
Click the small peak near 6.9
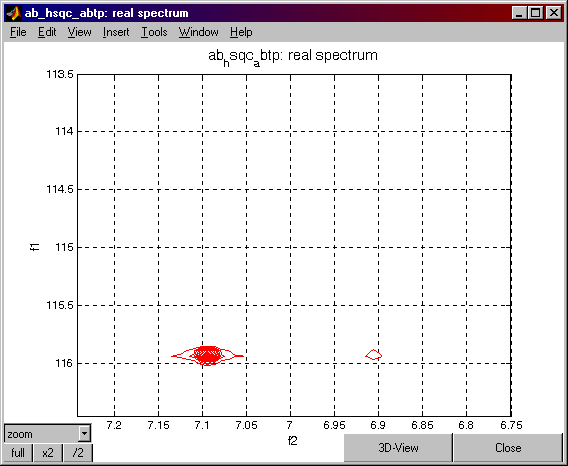tap(373, 355)
